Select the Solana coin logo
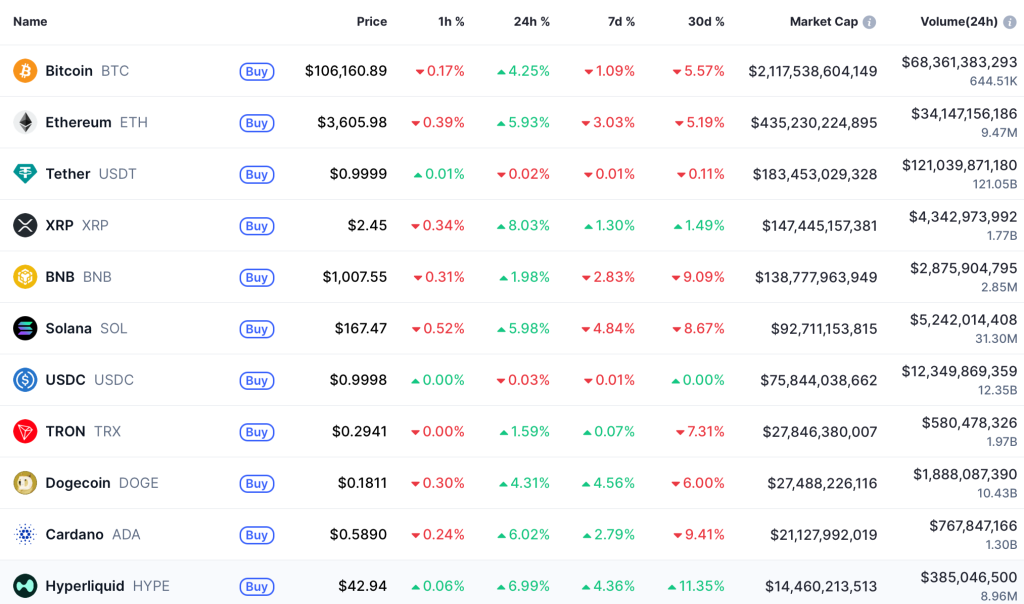Viewport: 1024px width, 604px height. pos(23,328)
